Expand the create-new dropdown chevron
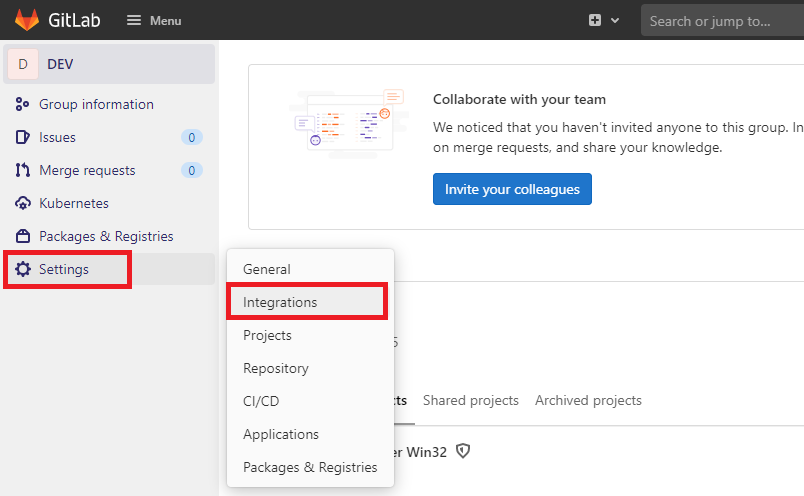This screenshot has width=804, height=496. [x=615, y=21]
